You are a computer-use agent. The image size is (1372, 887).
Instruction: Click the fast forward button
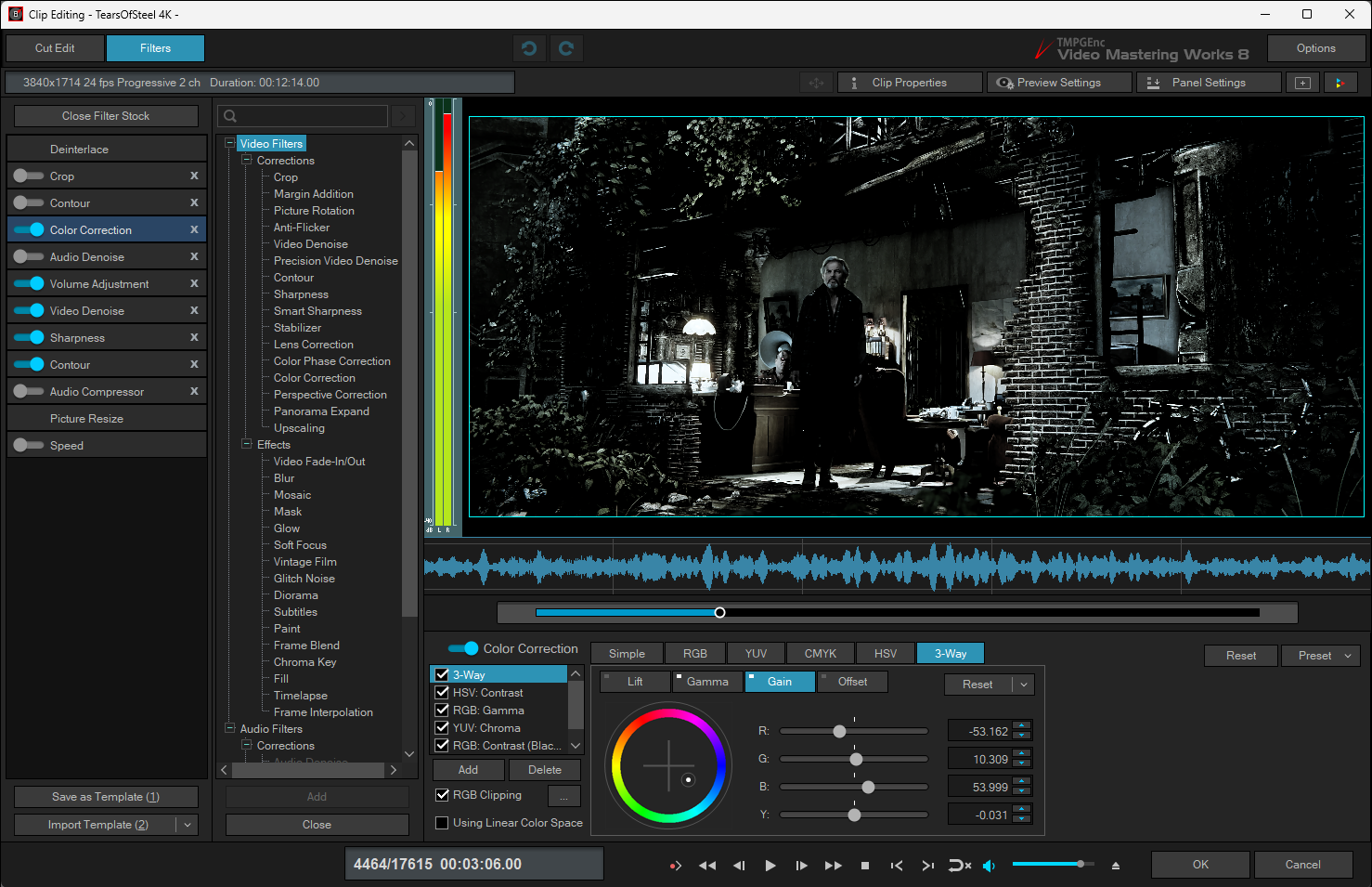(834, 865)
